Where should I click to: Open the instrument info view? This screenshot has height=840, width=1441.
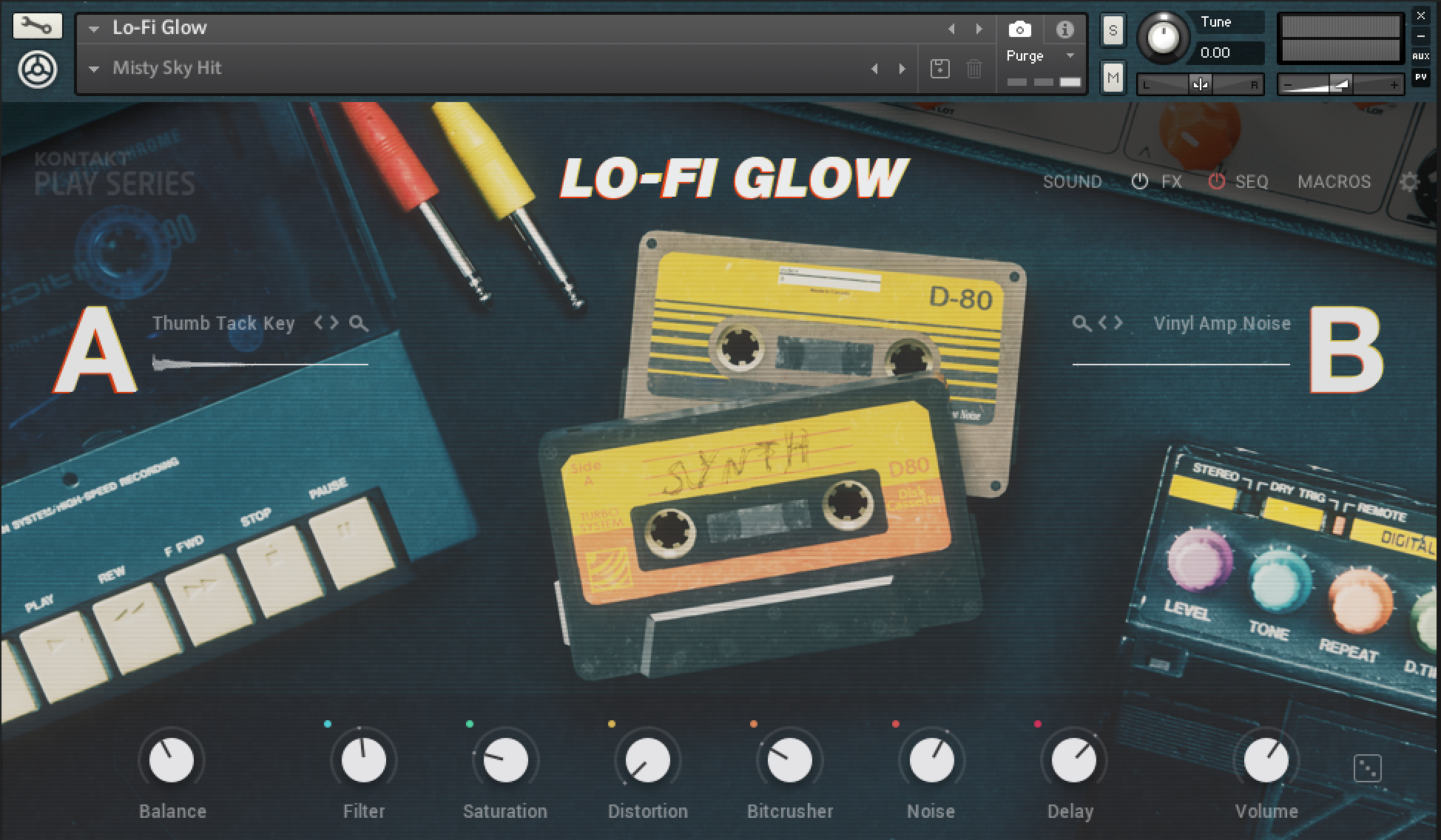tap(1065, 29)
